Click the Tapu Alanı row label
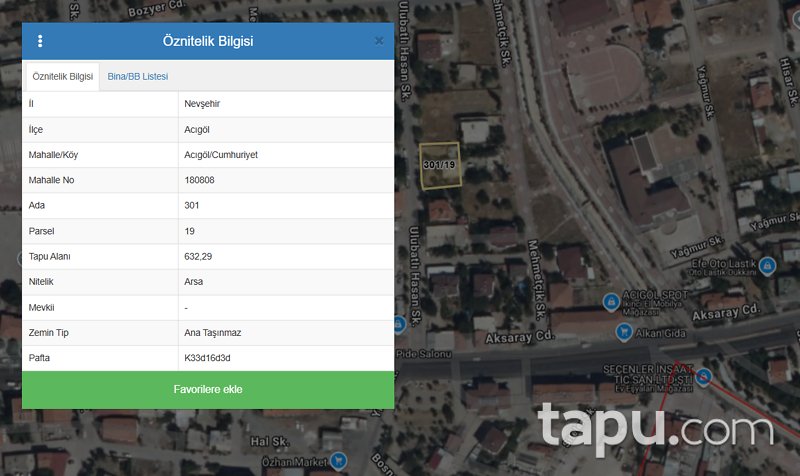Viewport: 800px width, 476px height. pos(49,257)
